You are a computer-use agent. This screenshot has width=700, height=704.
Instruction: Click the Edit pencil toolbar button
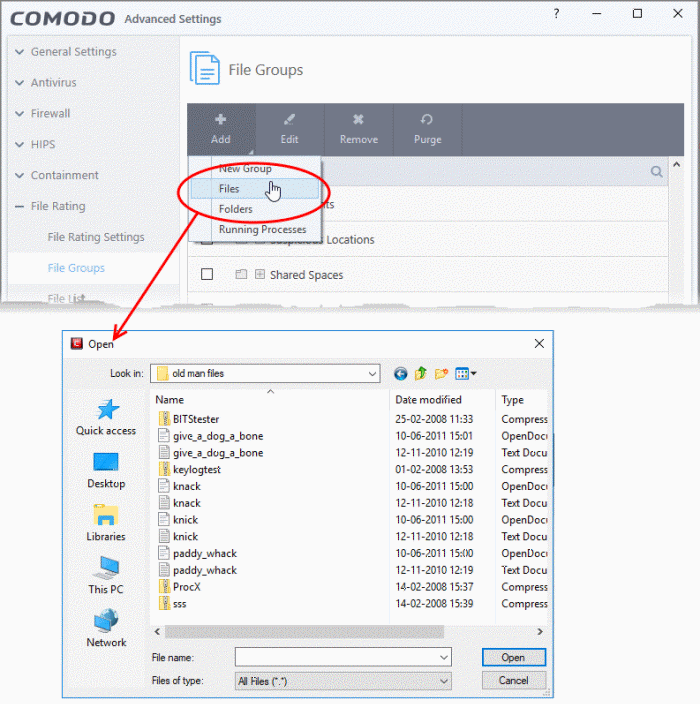pos(290,129)
